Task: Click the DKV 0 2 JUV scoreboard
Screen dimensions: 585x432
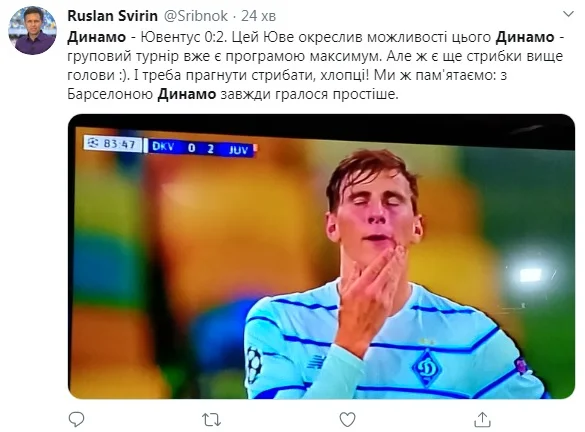Action: [x=201, y=148]
